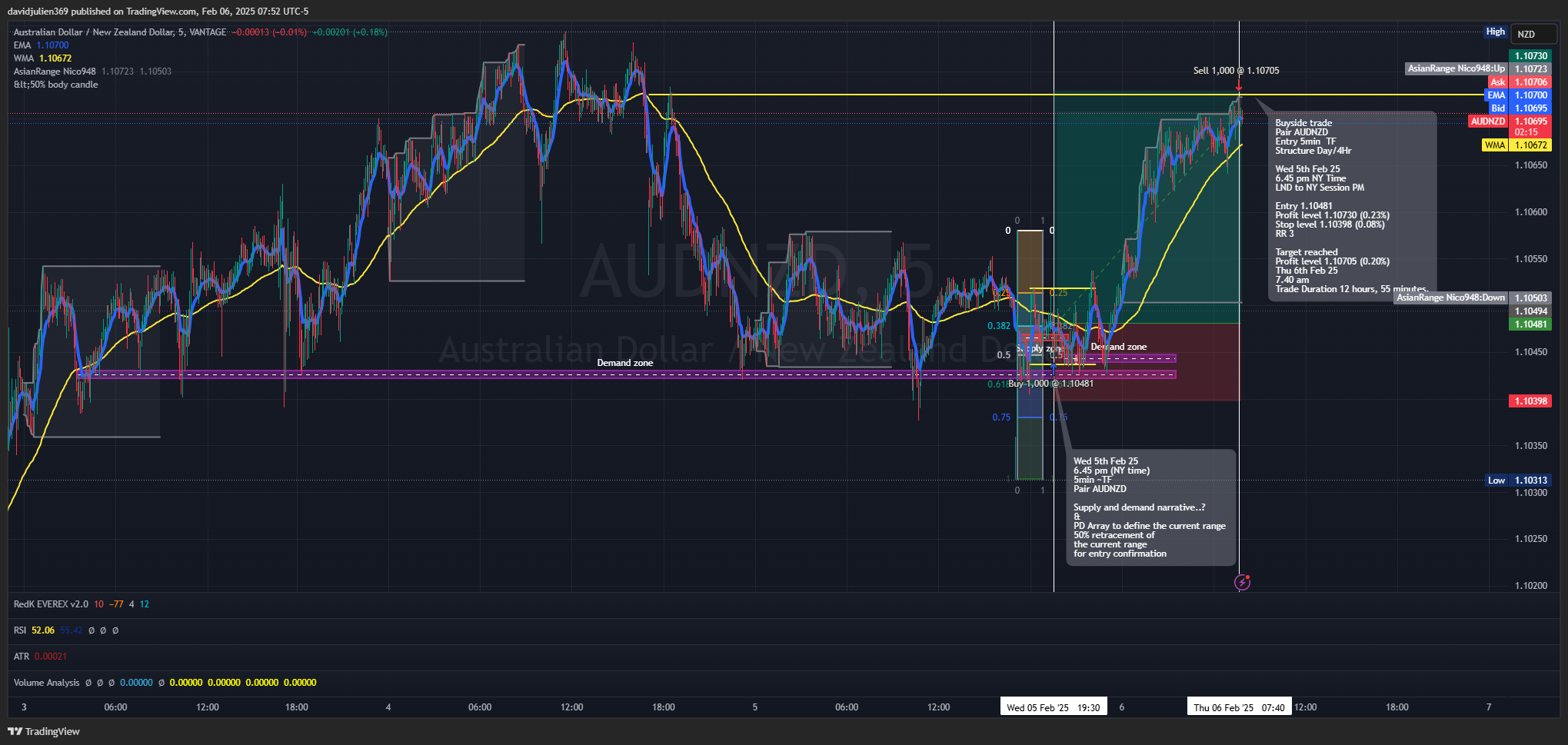
Task: Click the ATR 0.00021 indicator label
Action: (40, 657)
